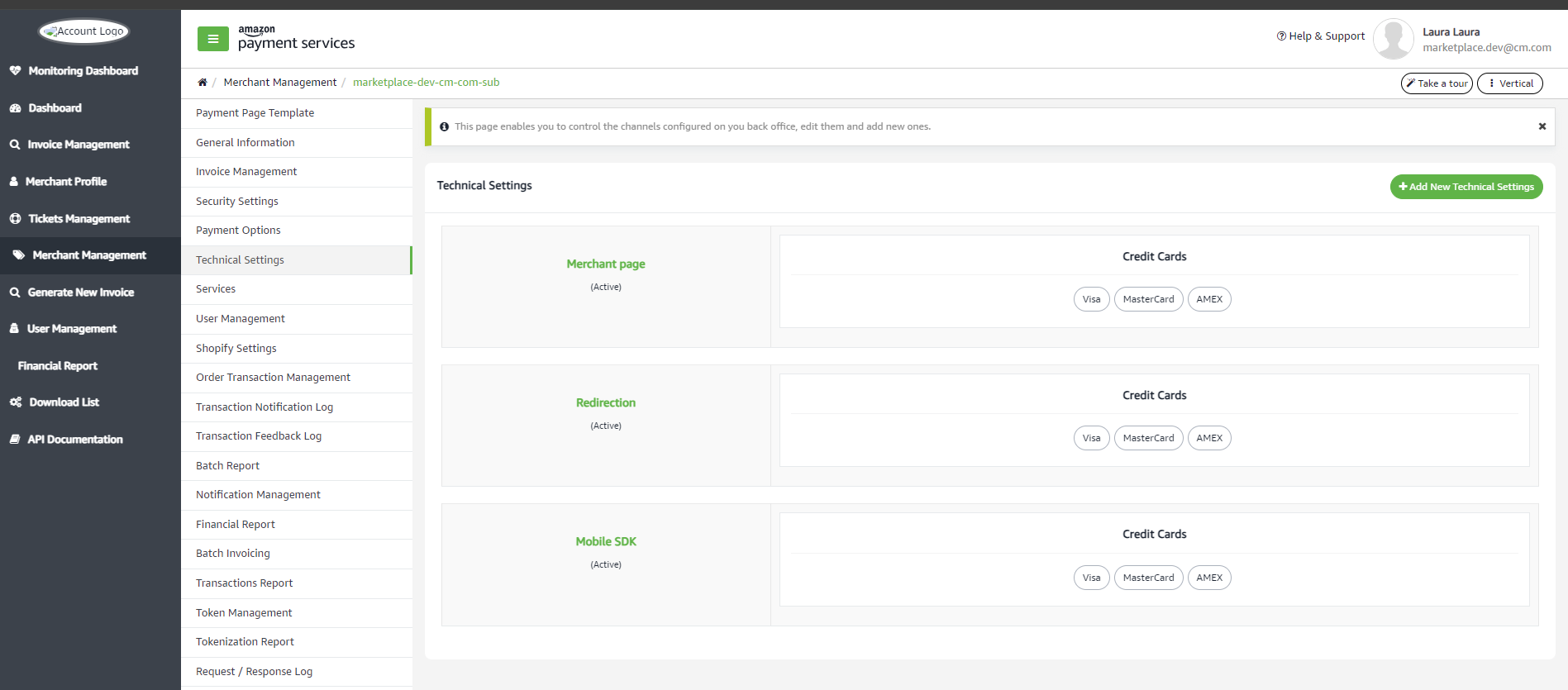Click the Merchant Profile user icon

tap(14, 182)
